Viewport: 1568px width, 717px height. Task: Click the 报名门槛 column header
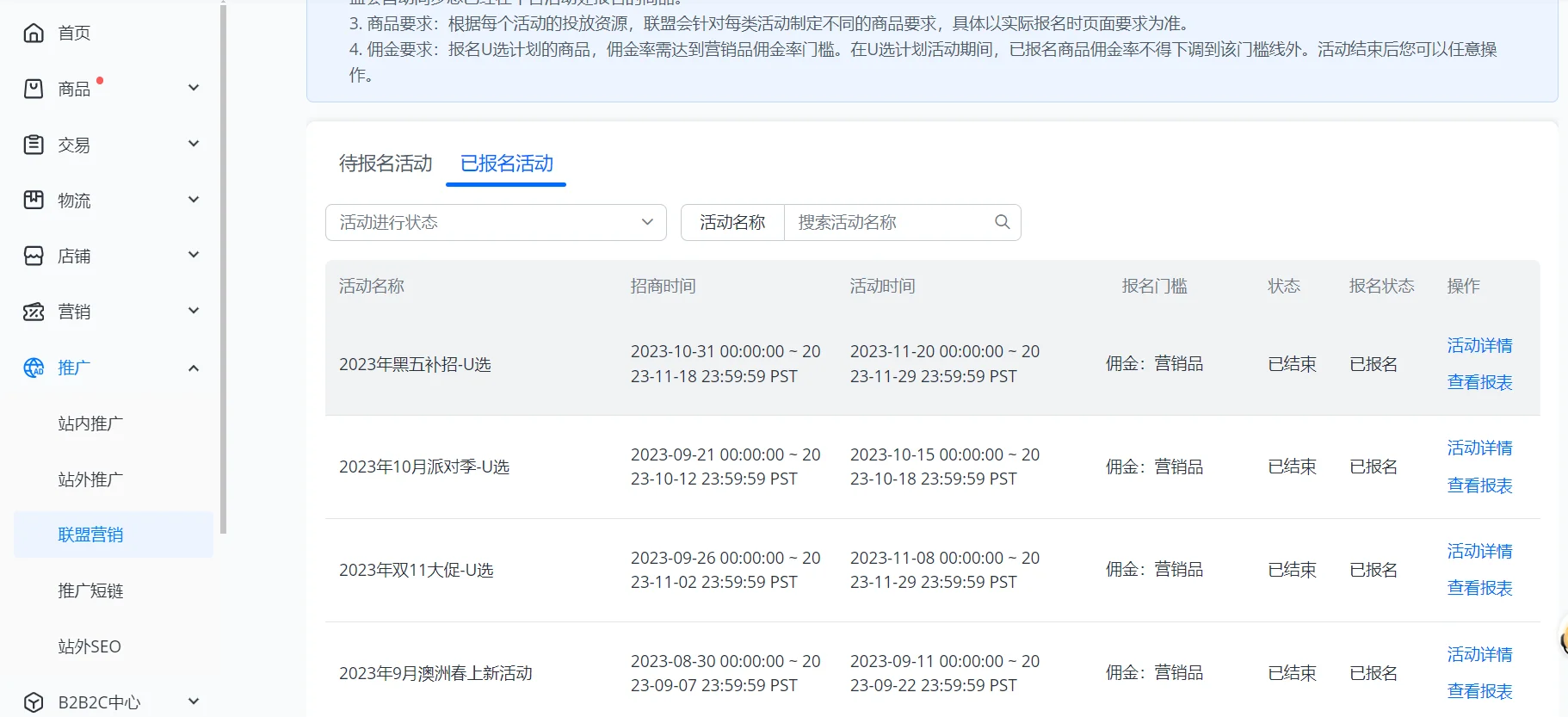click(x=1154, y=286)
